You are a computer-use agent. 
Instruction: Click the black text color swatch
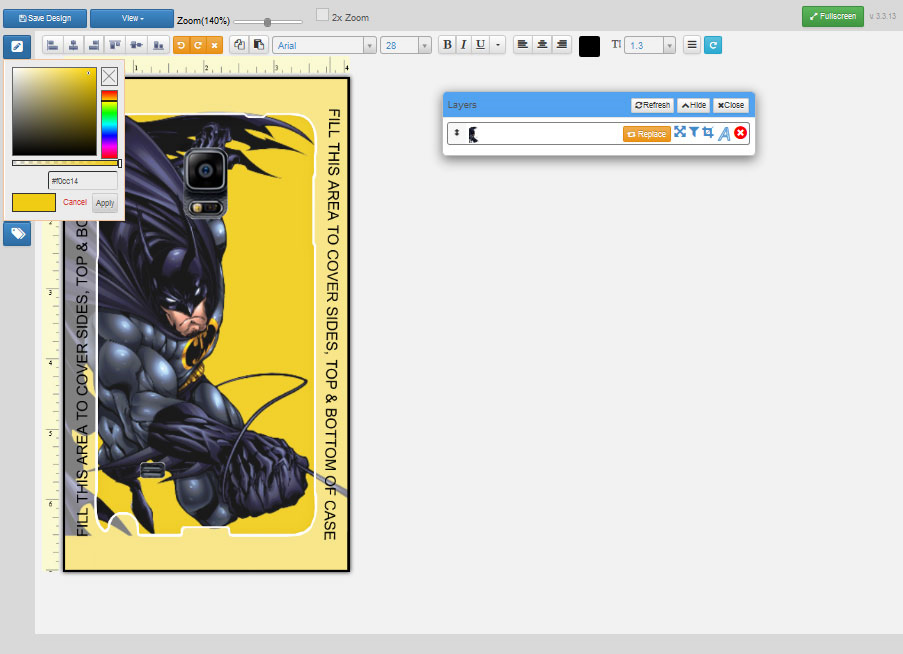coord(589,46)
